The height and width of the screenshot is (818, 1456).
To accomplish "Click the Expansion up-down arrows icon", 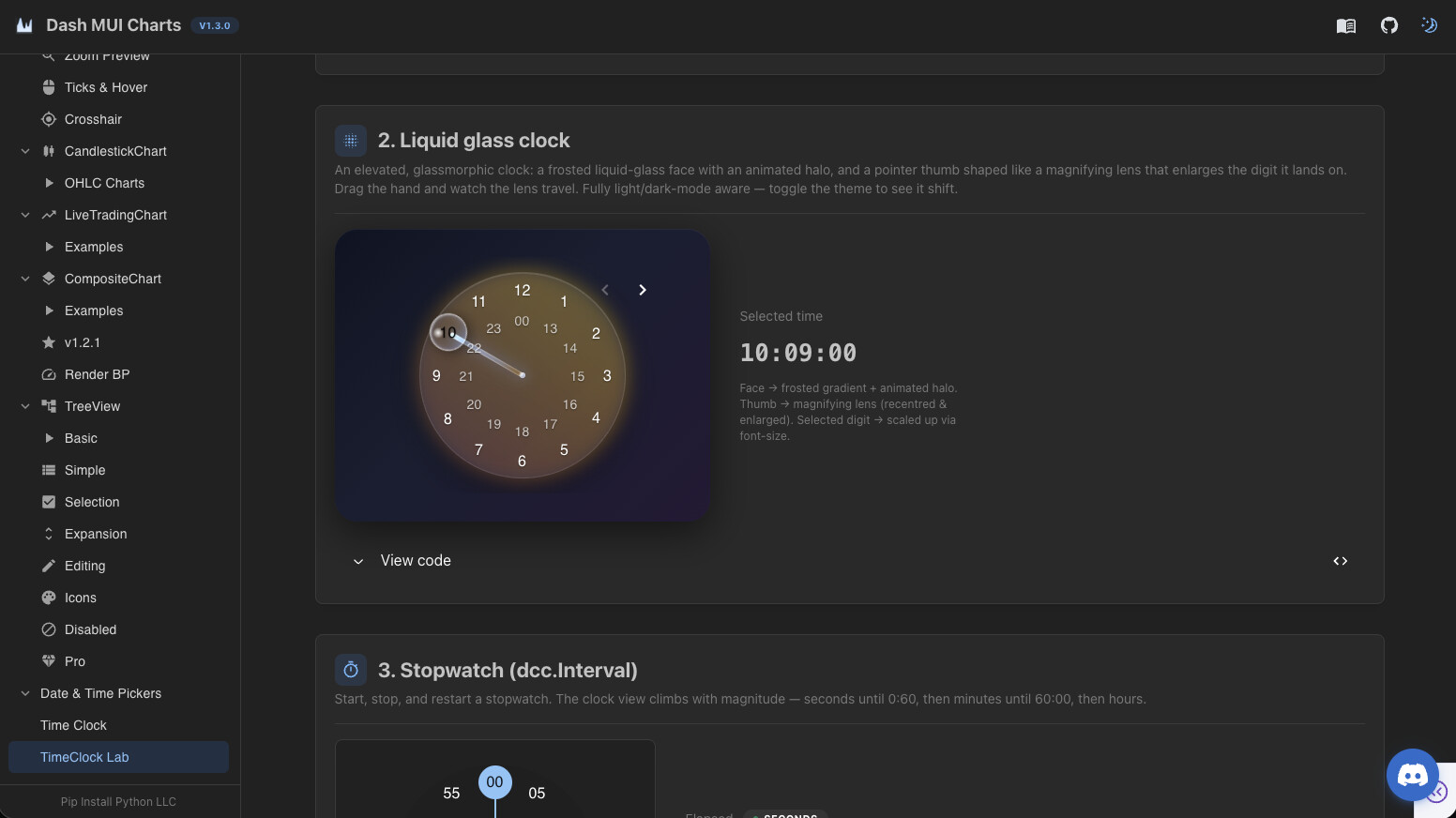I will coord(49,534).
